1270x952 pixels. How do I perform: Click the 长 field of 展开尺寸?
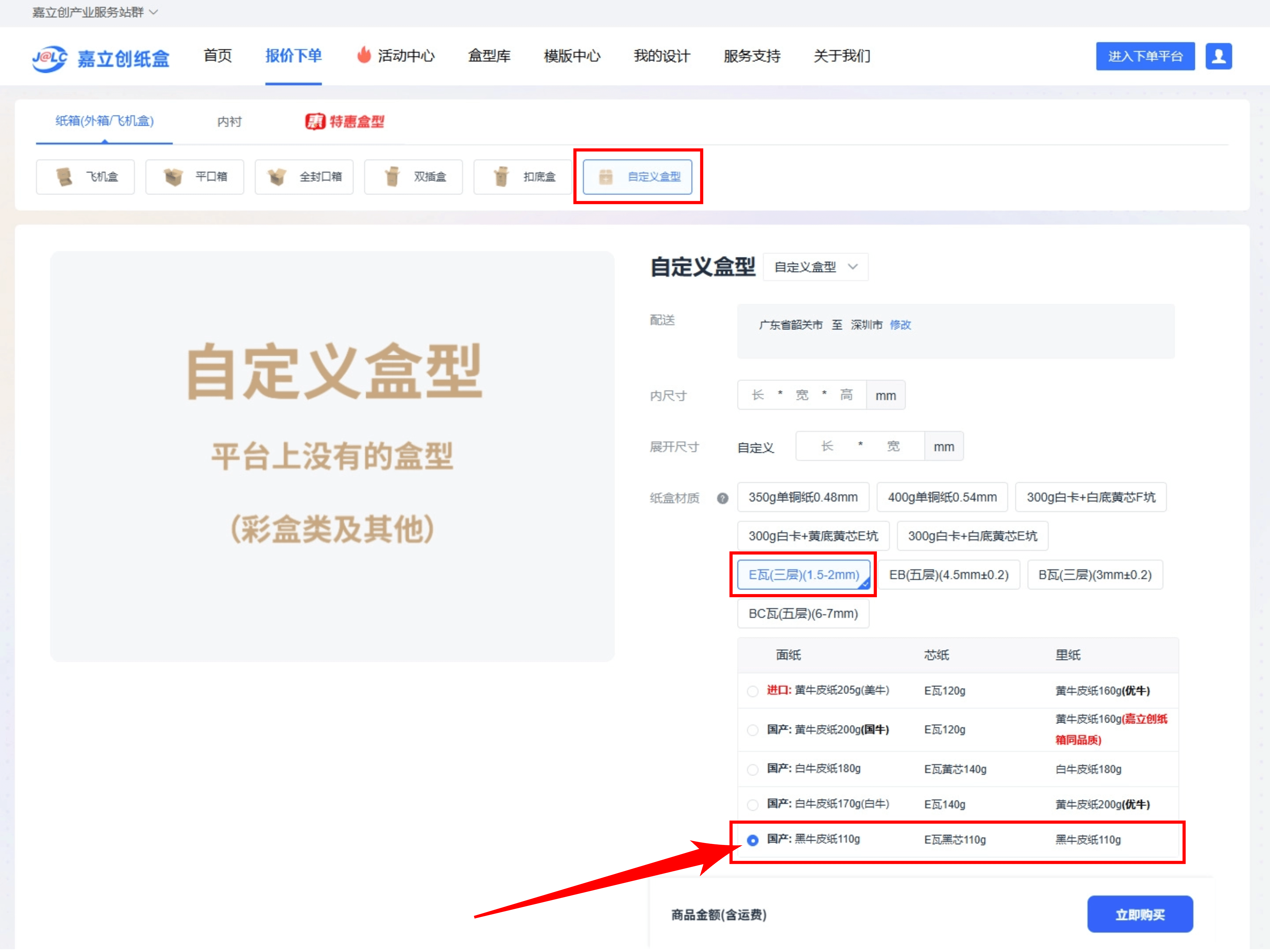pos(827,446)
